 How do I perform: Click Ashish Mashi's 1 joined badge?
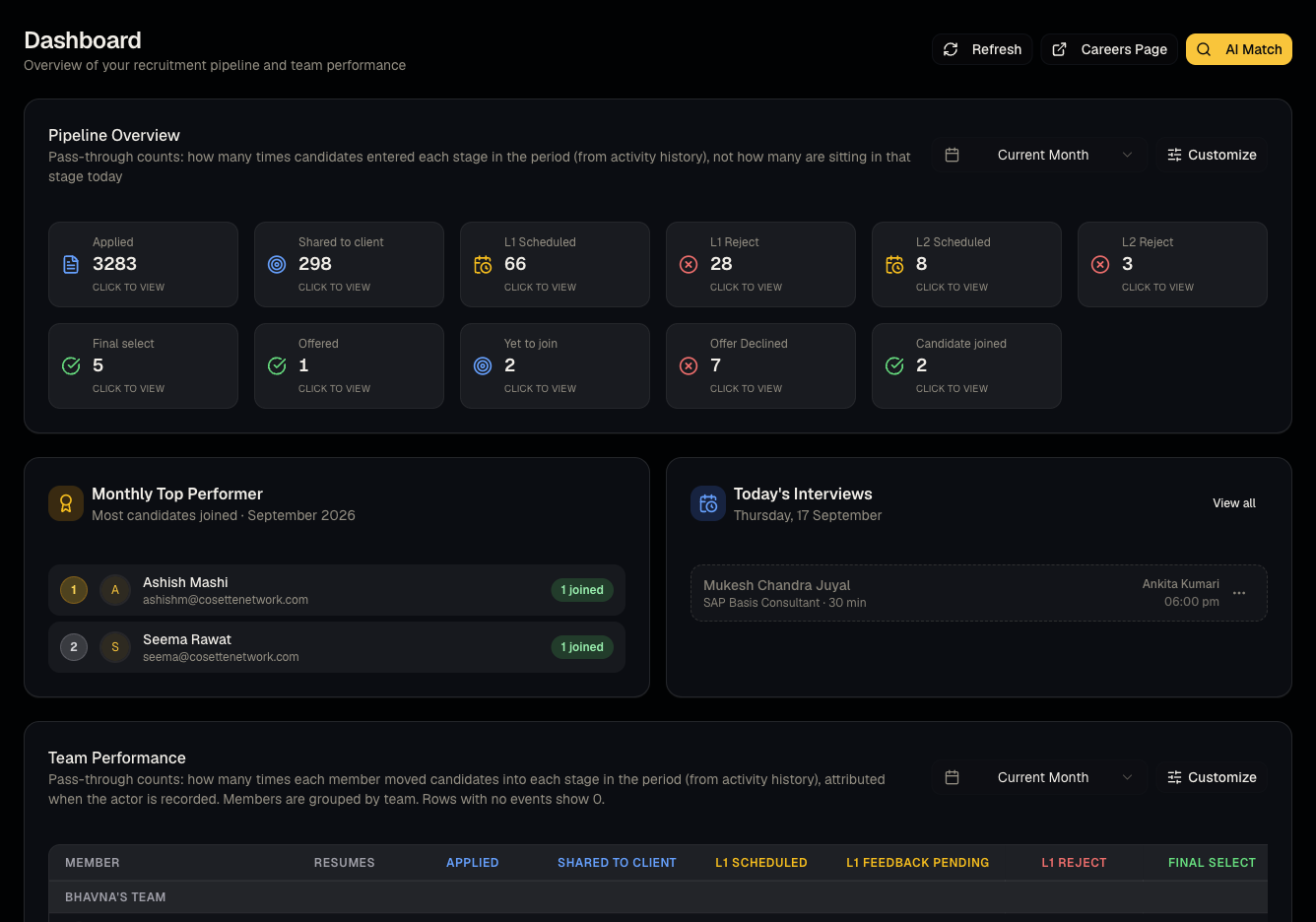582,590
